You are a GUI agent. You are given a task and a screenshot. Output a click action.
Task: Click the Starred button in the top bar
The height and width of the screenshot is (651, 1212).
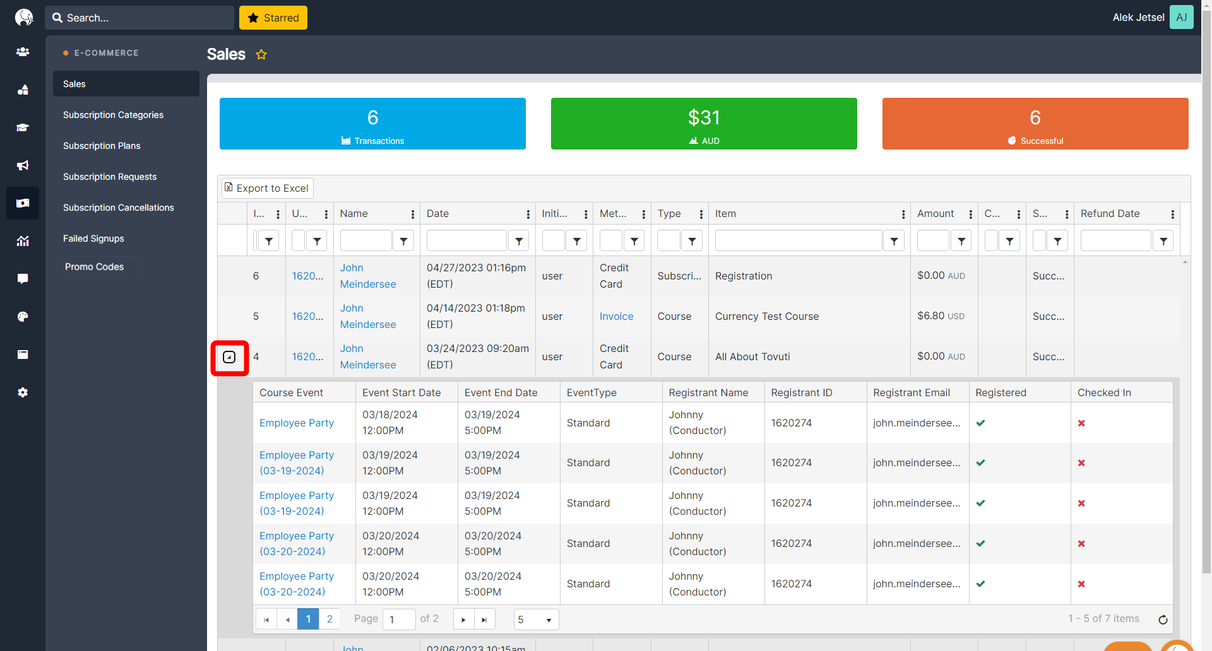[x=273, y=18]
